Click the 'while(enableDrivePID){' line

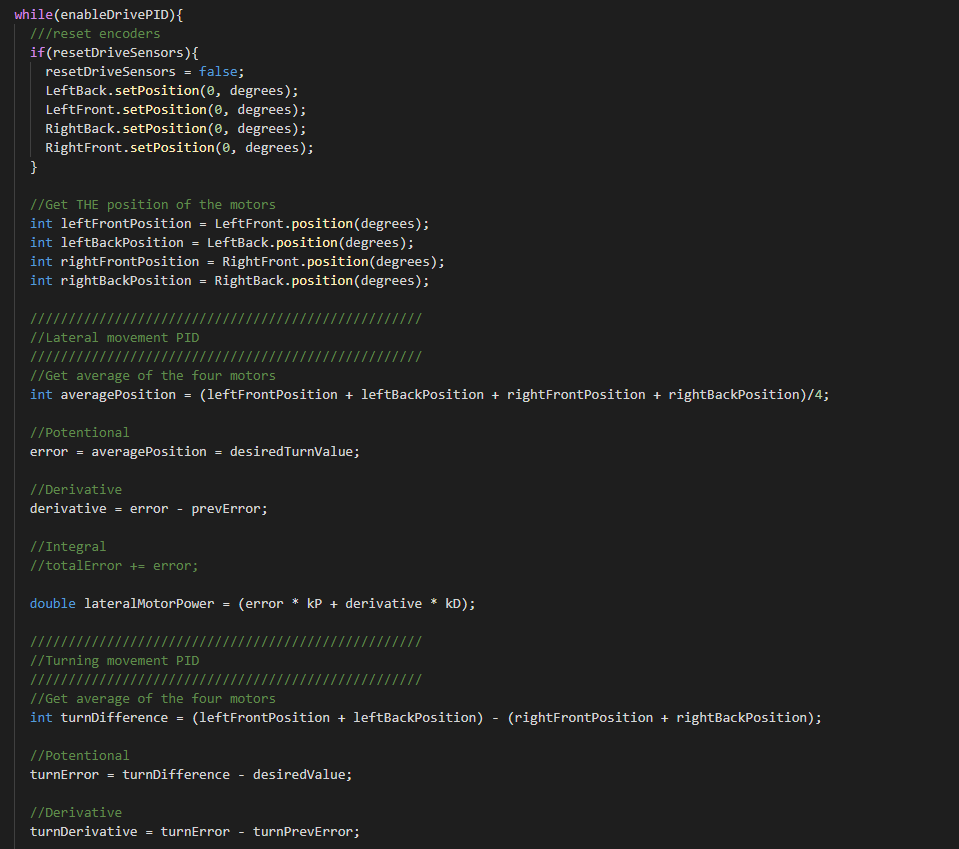point(98,15)
